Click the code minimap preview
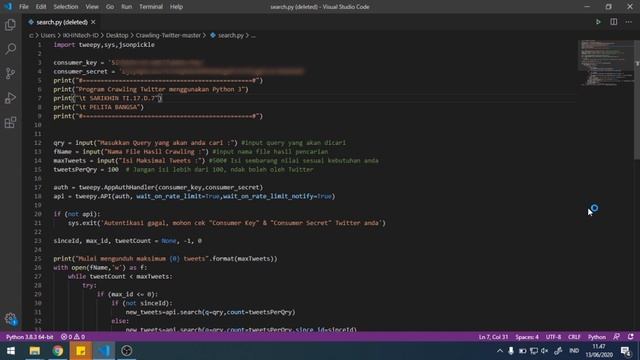This screenshot has width=640, height=360. click(606, 62)
